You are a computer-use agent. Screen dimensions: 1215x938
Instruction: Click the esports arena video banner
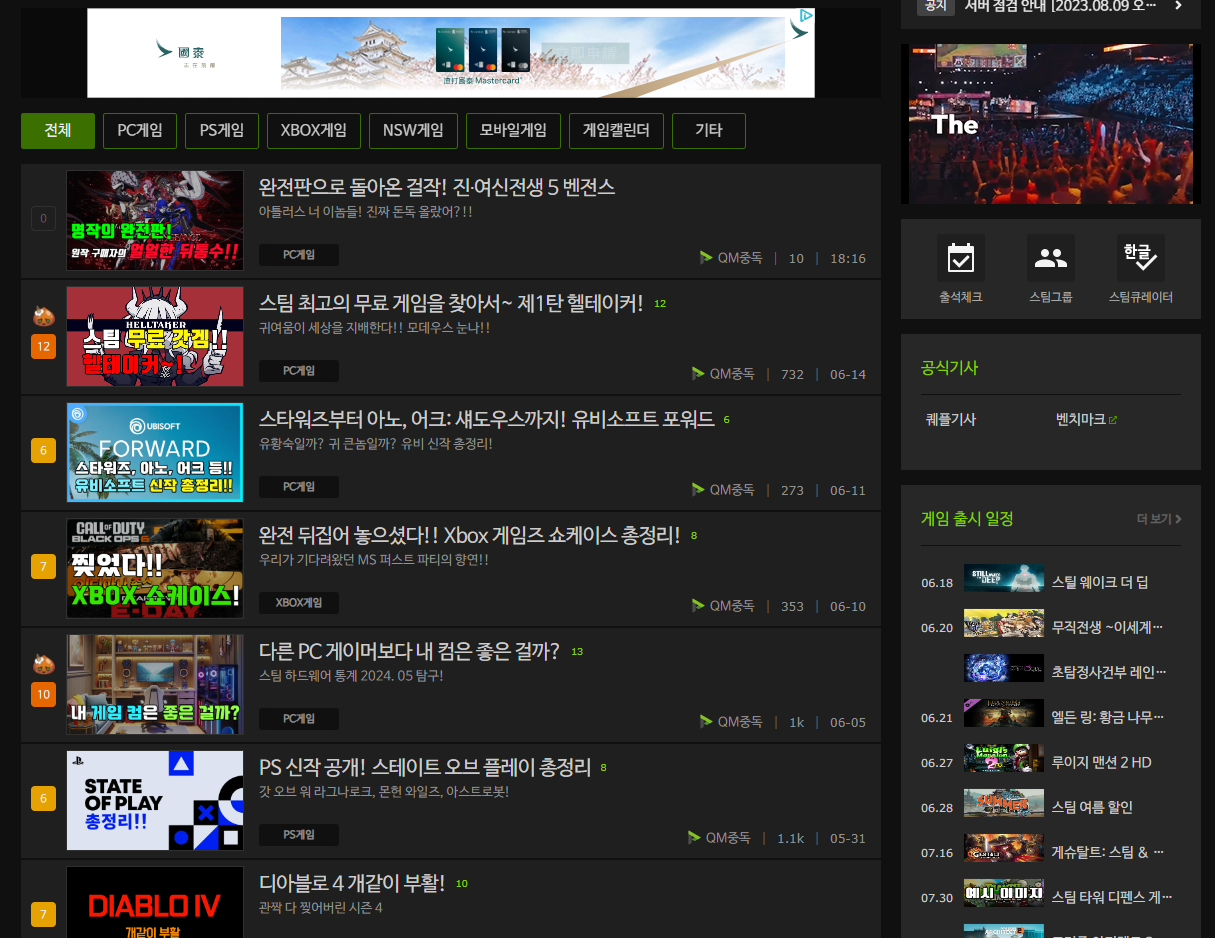pyautogui.click(x=1050, y=123)
